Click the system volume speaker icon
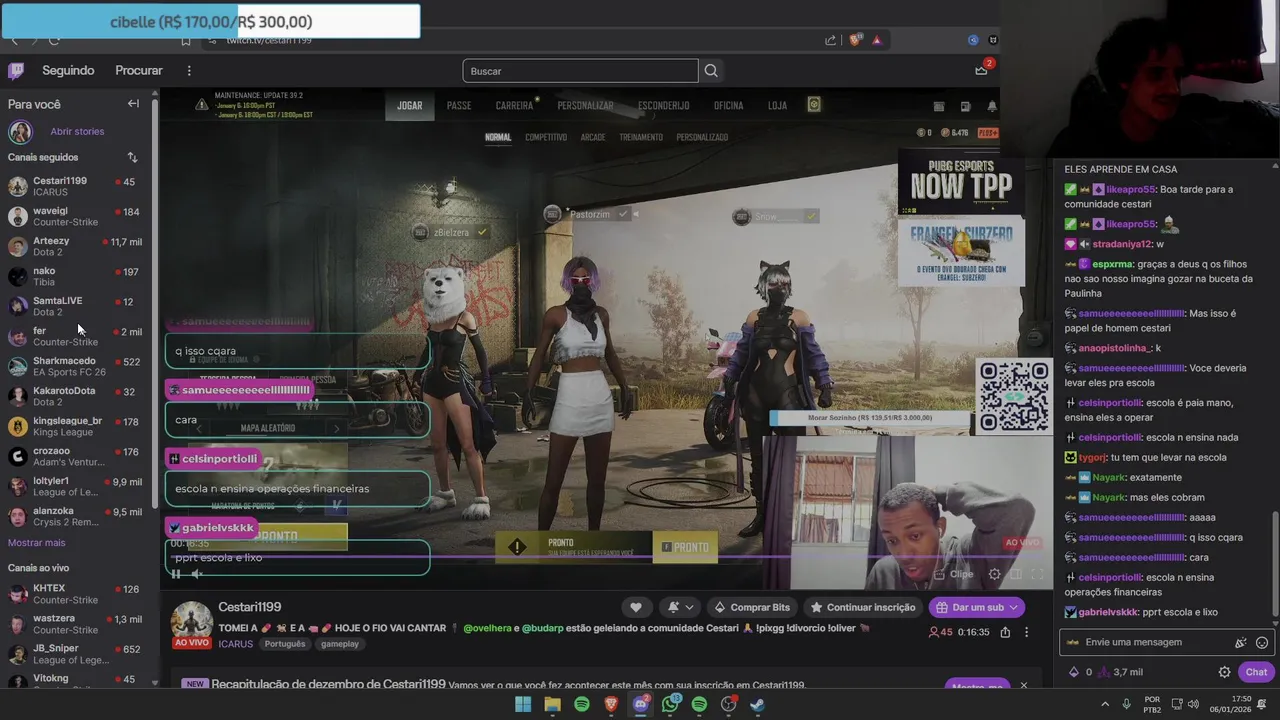Viewport: 1280px width, 720px height. pos(1194,704)
